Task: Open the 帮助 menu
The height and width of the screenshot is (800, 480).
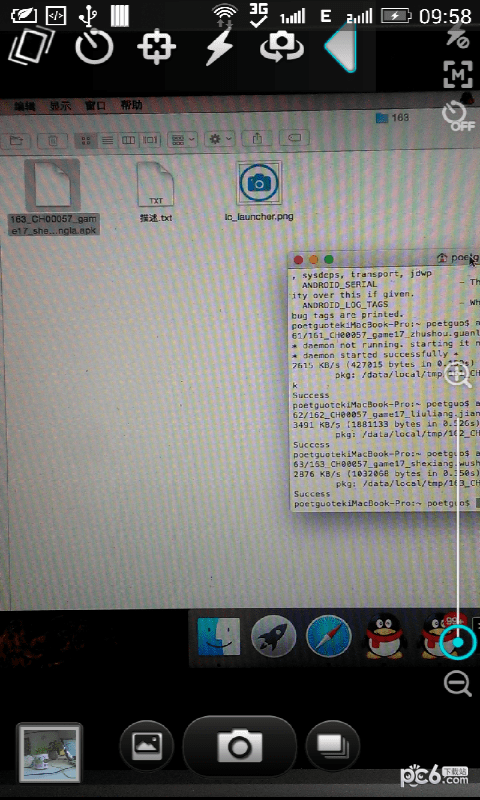Action: 131,106
